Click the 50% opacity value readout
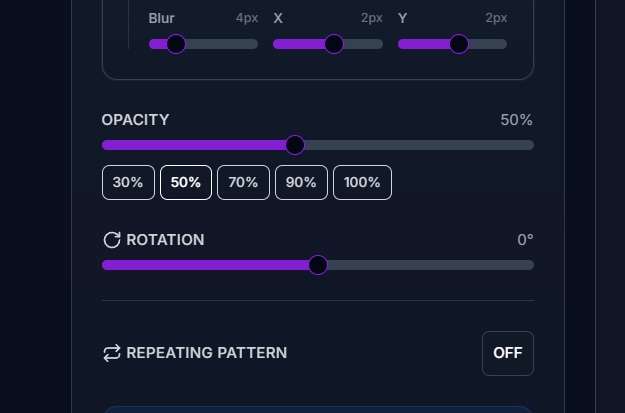This screenshot has height=413, width=625. coord(516,120)
